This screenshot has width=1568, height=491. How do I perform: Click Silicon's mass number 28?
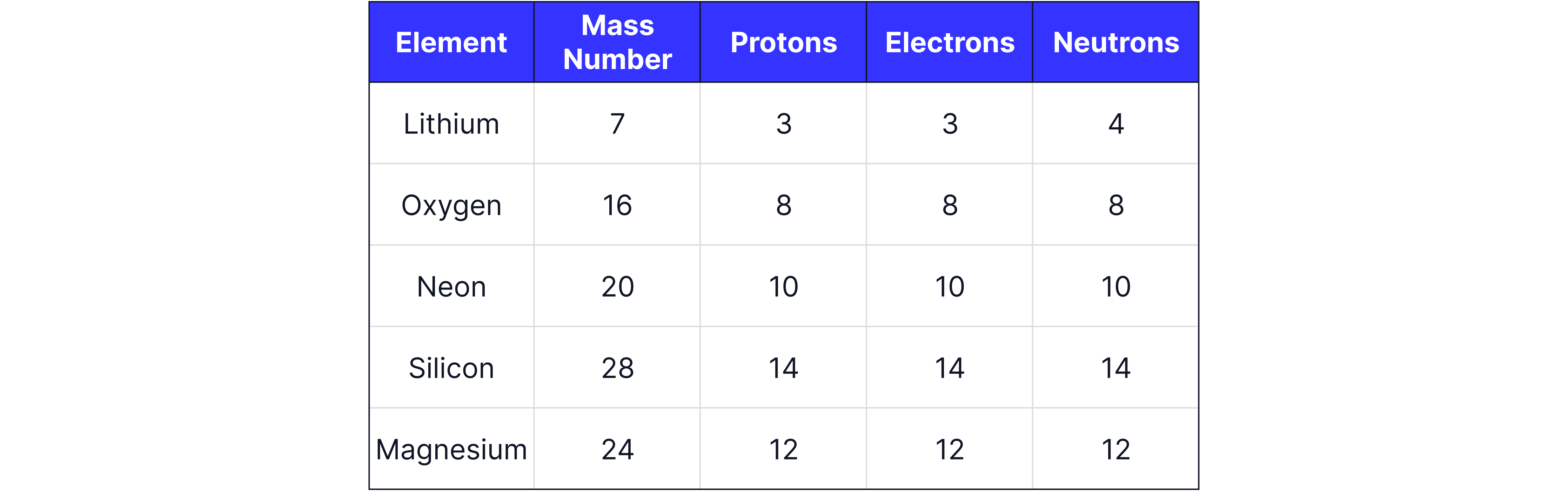coord(617,368)
